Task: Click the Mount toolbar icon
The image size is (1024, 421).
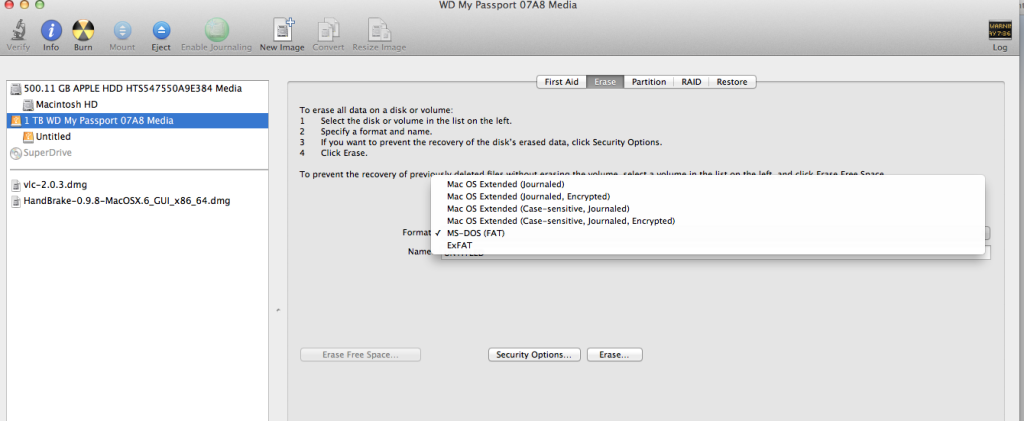Action: pyautogui.click(x=122, y=30)
